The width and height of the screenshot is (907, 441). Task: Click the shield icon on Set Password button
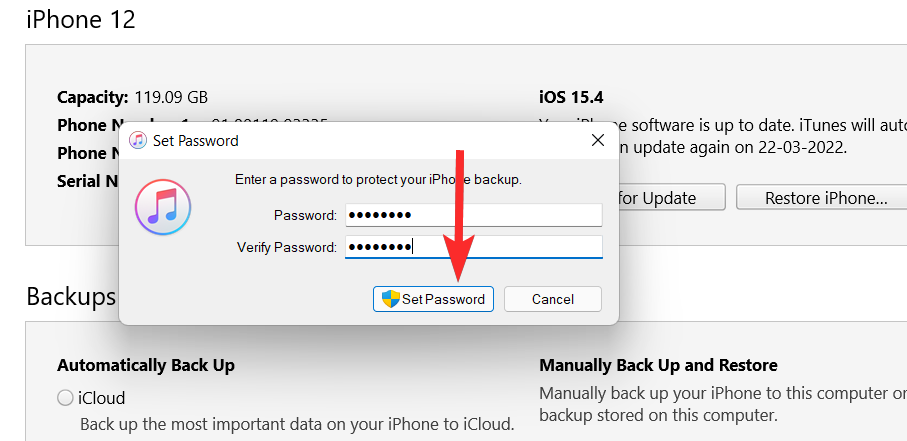pyautogui.click(x=391, y=299)
